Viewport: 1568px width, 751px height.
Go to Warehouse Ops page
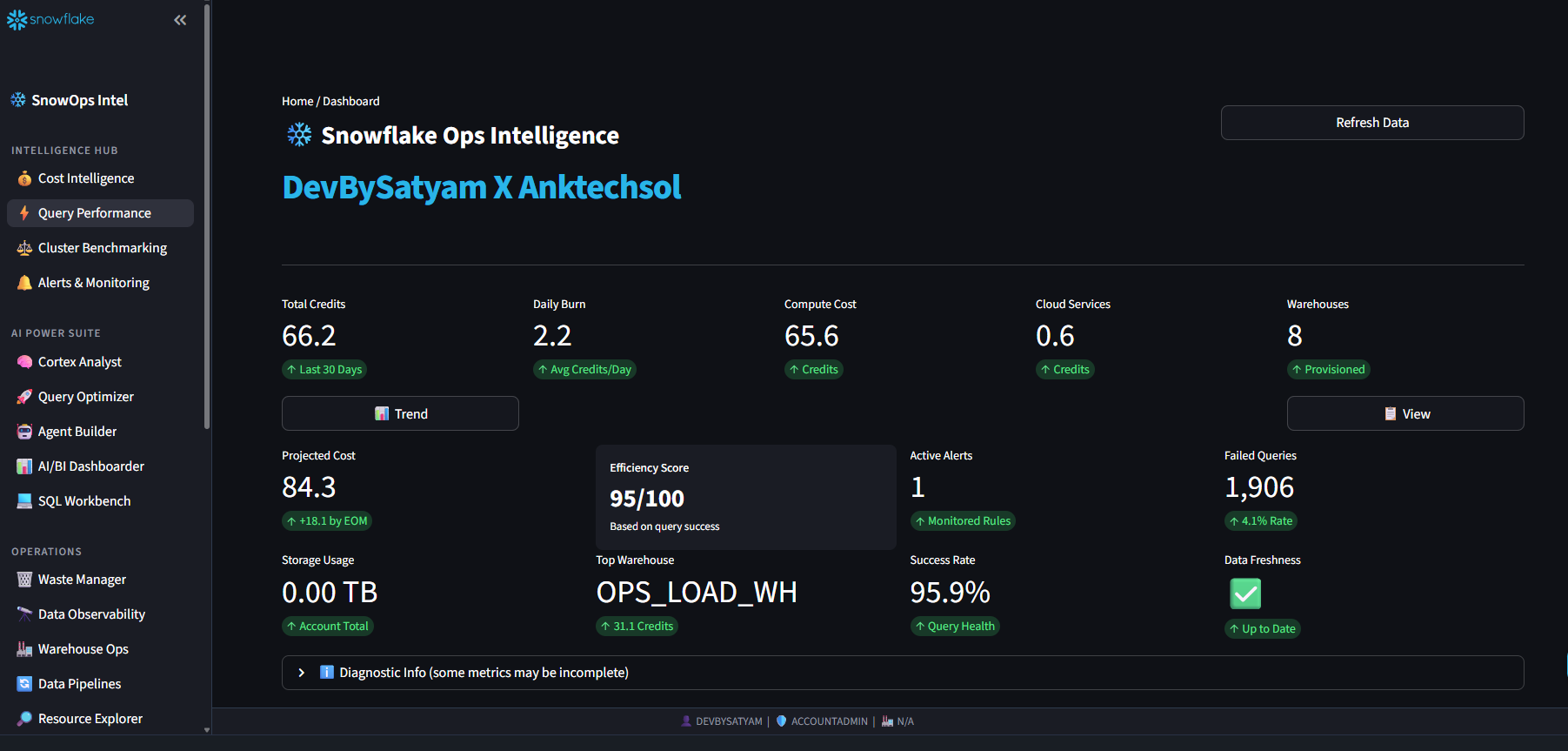83,649
